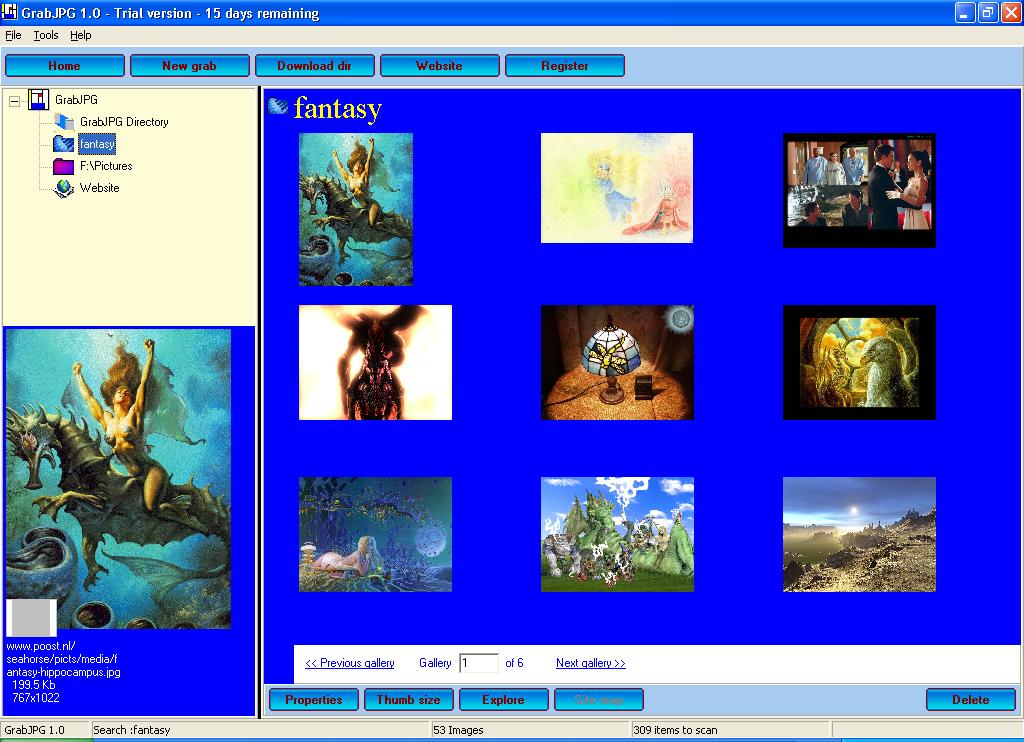Select the pastel watercolor drawing thumbnail
1024x742 pixels.
617,188
